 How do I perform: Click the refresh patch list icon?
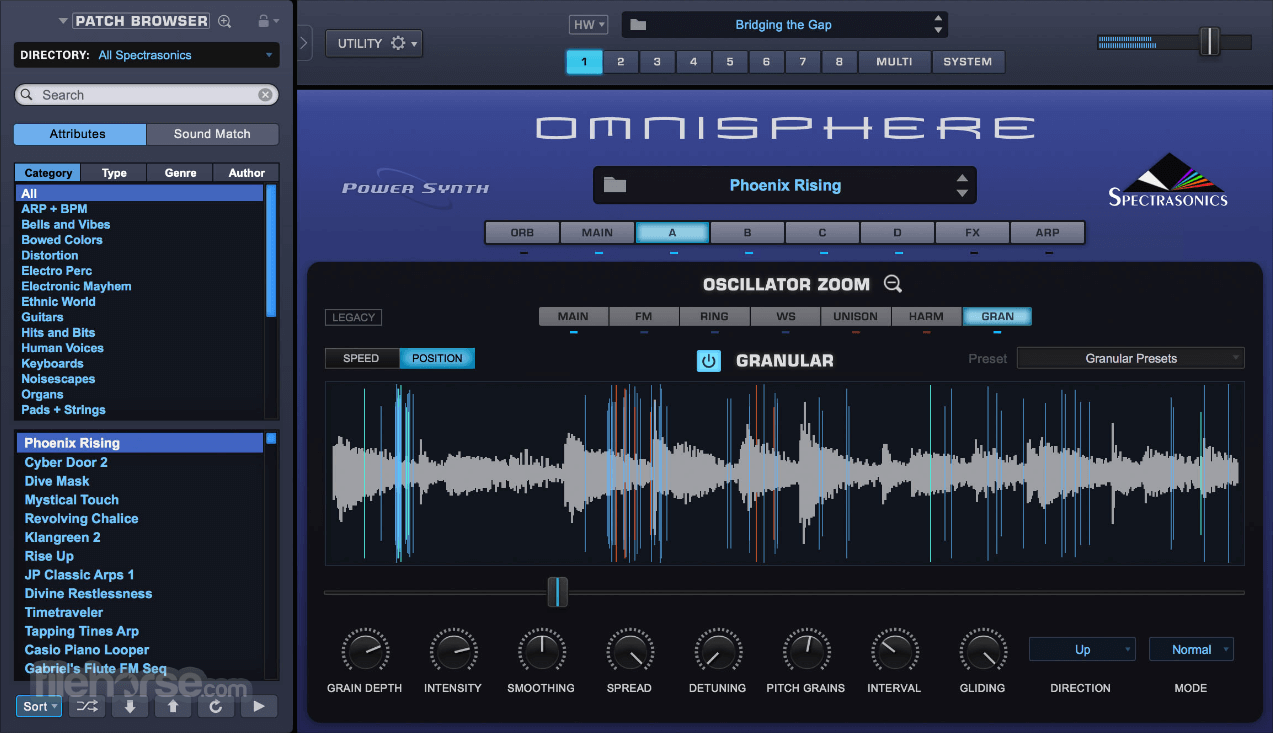coord(216,706)
